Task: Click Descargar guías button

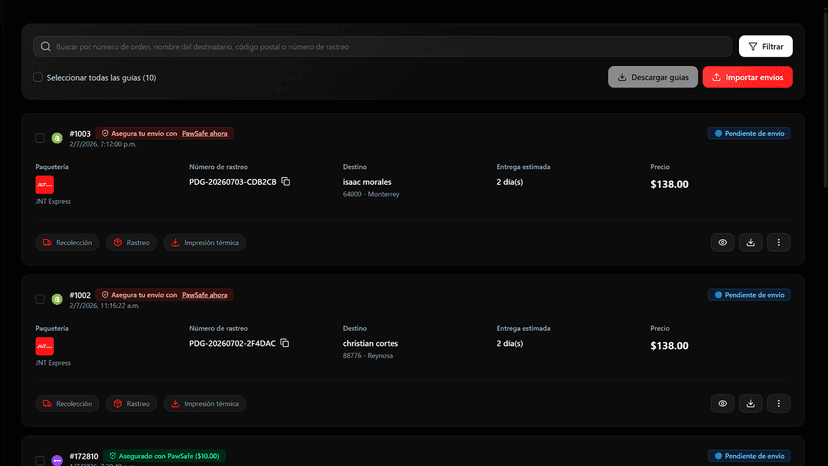Action: coord(653,77)
